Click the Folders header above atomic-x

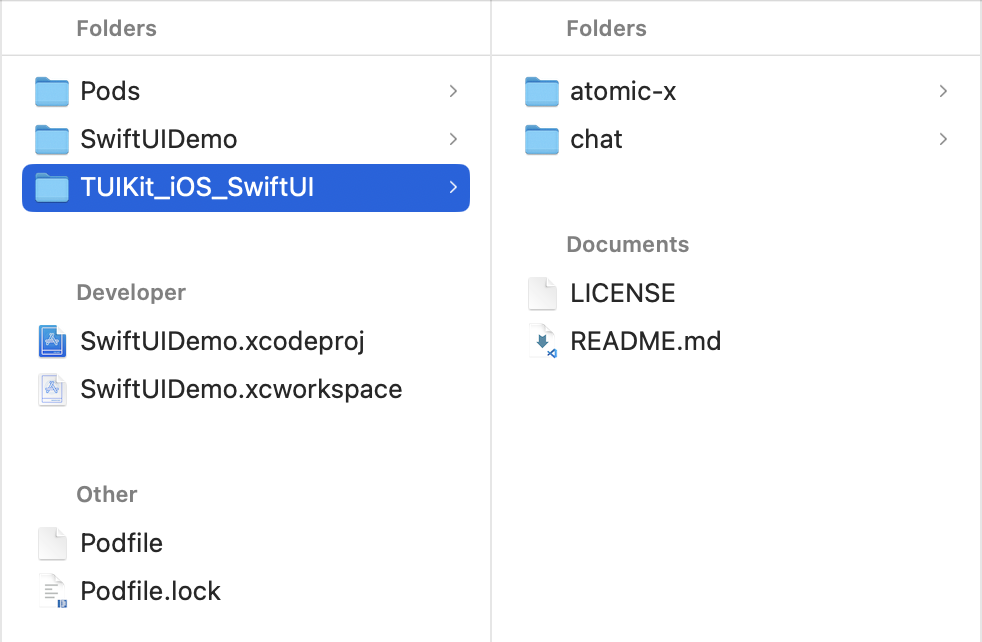click(x=606, y=29)
